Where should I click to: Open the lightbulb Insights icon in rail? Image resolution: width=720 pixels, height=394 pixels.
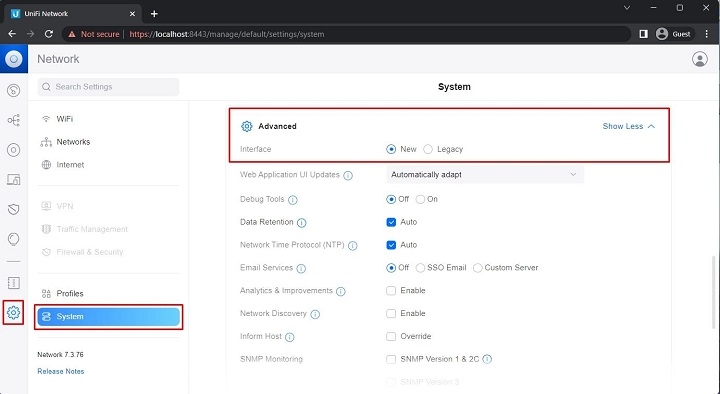tap(13, 239)
